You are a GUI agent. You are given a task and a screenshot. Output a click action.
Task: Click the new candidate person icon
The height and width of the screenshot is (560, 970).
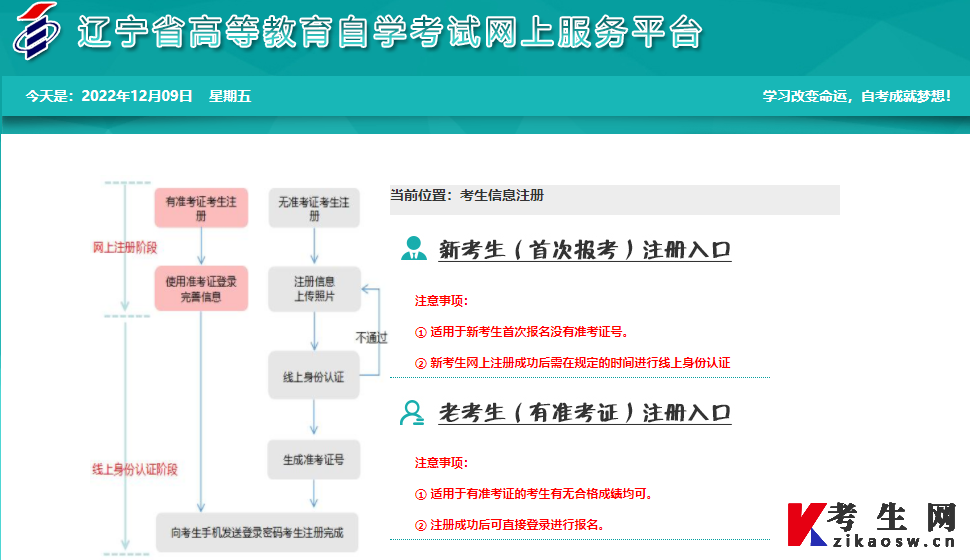pyautogui.click(x=414, y=248)
